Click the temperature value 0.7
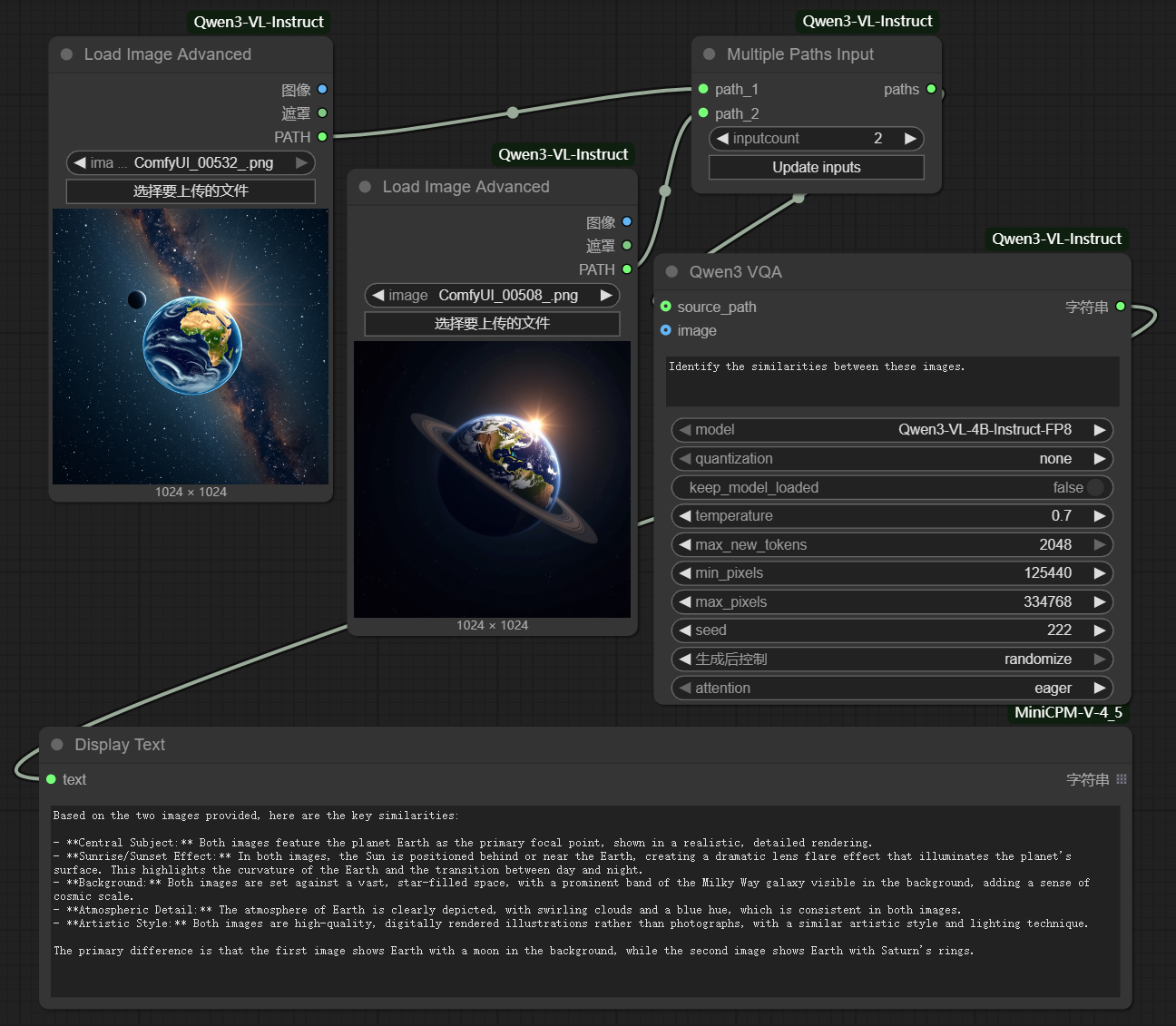 [1062, 516]
